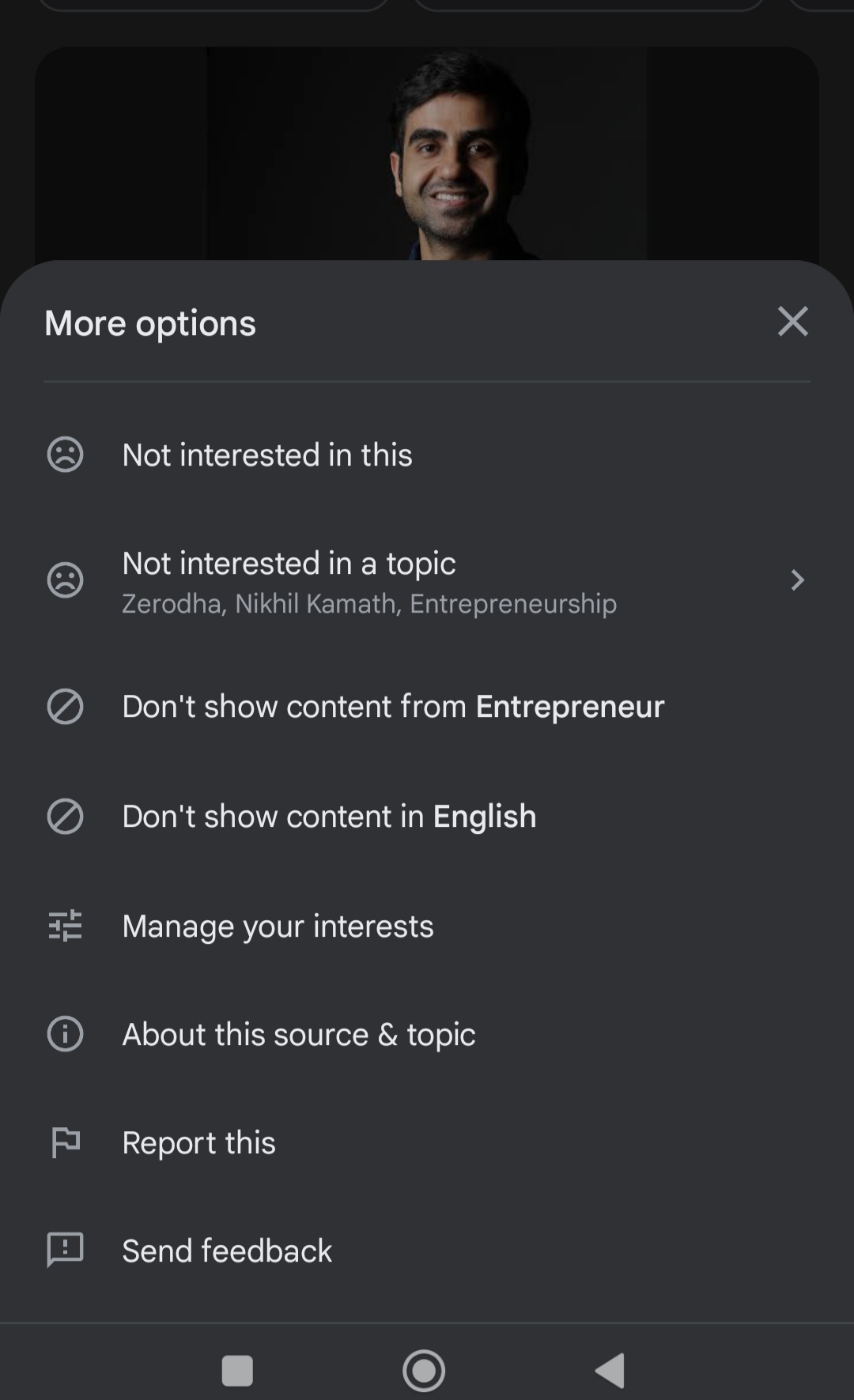Choose Don't show content from Entrepreneur
The width and height of the screenshot is (854, 1400).
393,706
